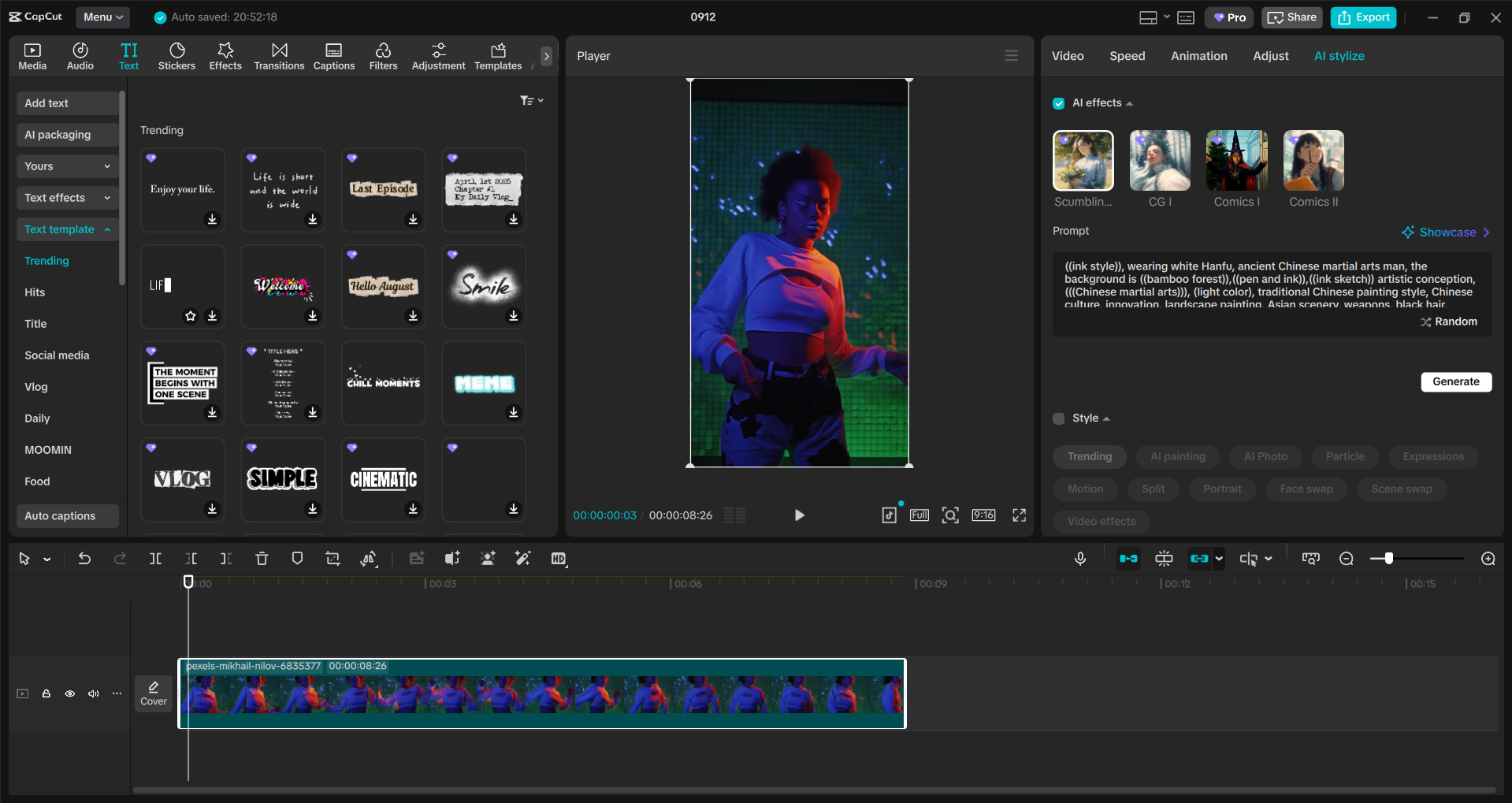1512x803 pixels.
Task: Open the Stickers panel
Action: point(176,56)
